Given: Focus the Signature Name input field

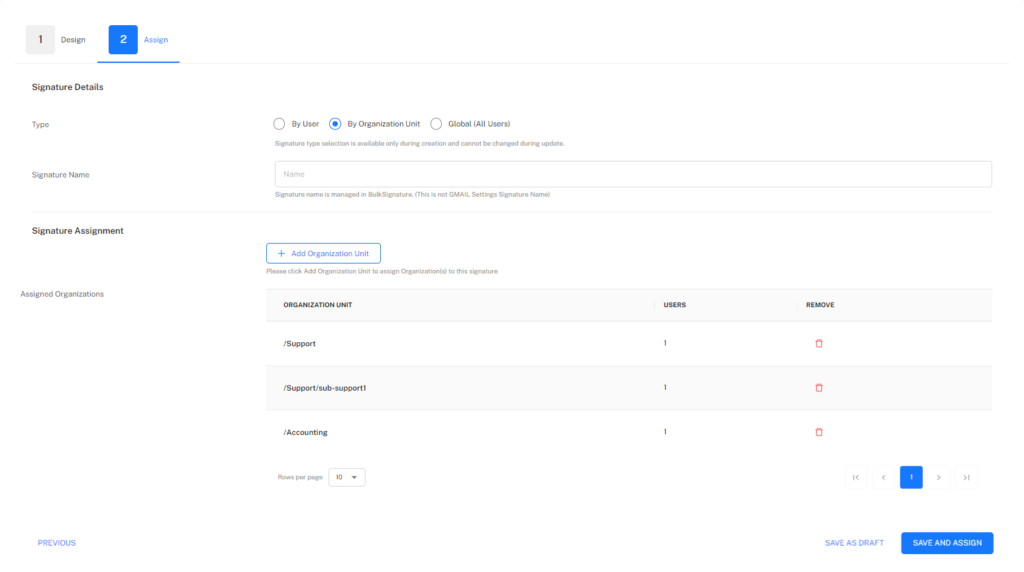Looking at the screenshot, I should [x=633, y=174].
